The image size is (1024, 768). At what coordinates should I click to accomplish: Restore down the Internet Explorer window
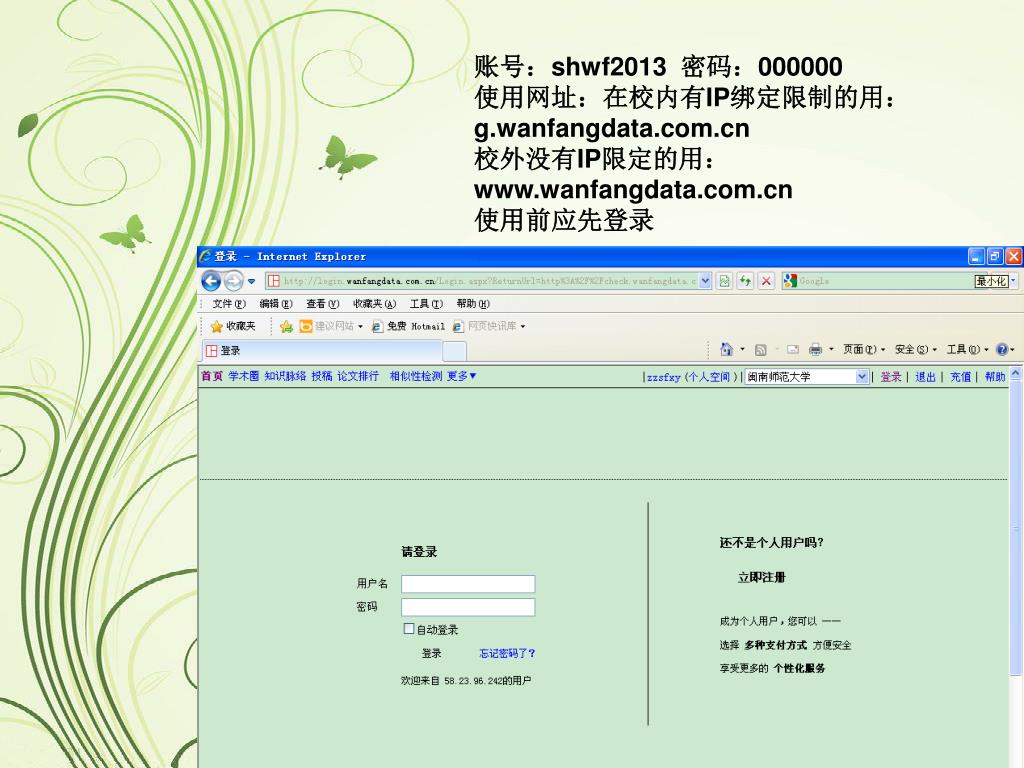click(995, 257)
